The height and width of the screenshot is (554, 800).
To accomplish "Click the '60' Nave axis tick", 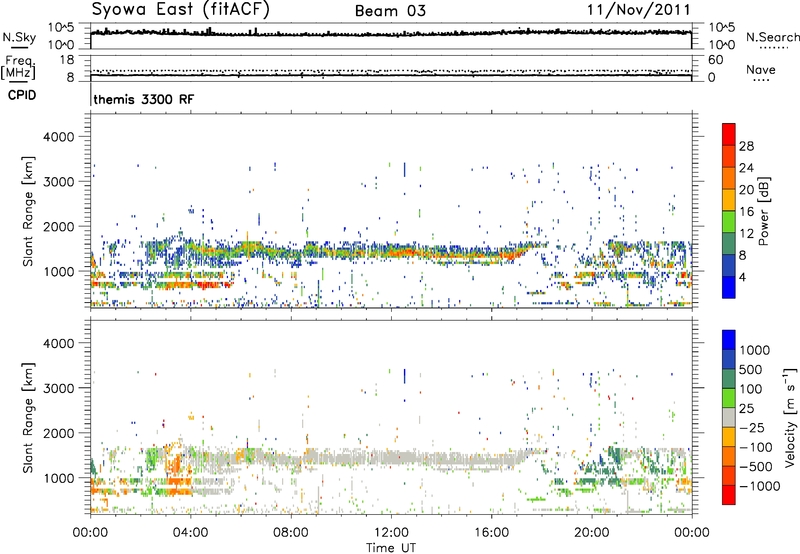I will [x=716, y=60].
